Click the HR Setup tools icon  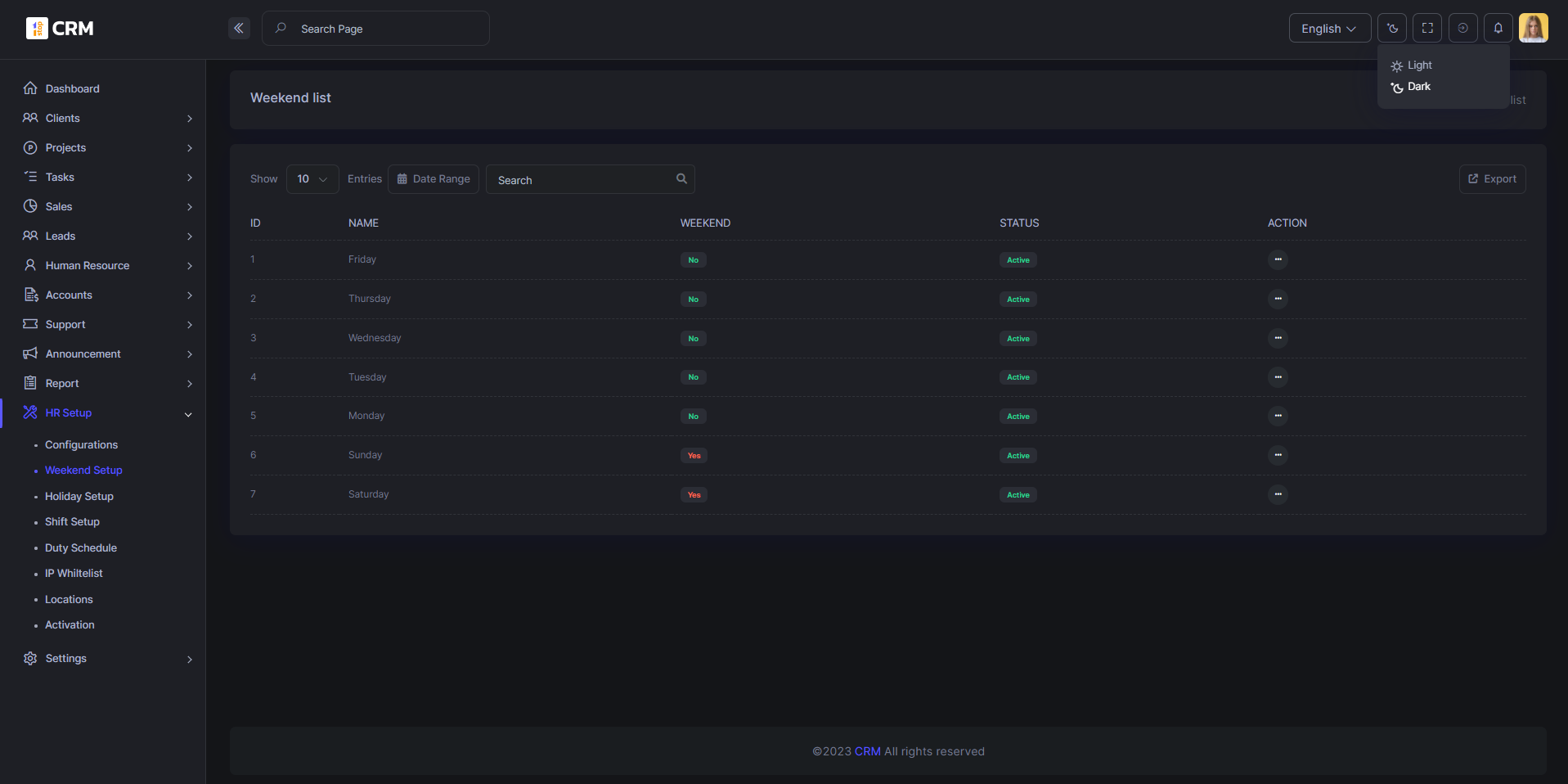click(x=30, y=412)
